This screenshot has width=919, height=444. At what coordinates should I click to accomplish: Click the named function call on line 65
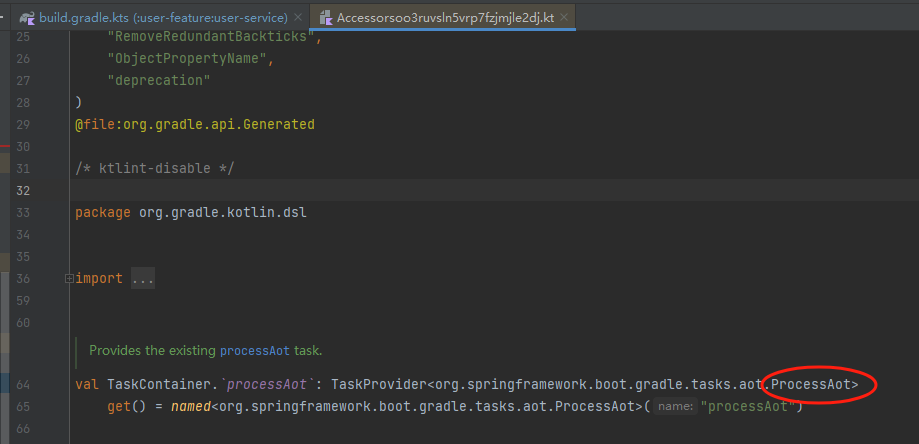190,407
